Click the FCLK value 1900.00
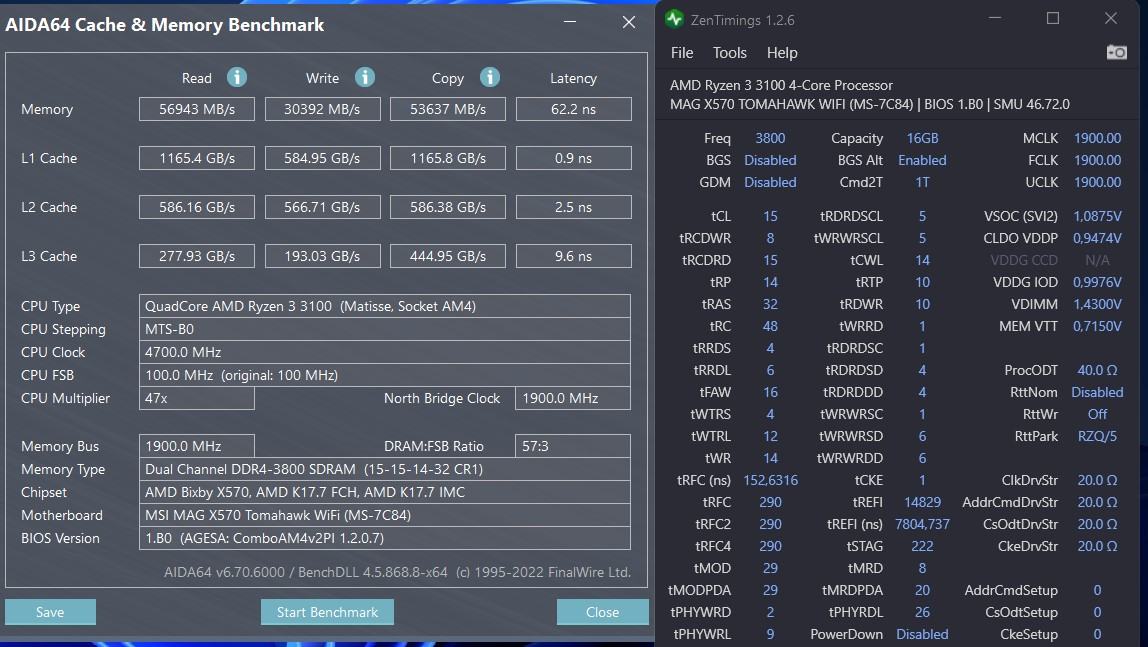Image resolution: width=1148 pixels, height=647 pixels. tap(1097, 160)
